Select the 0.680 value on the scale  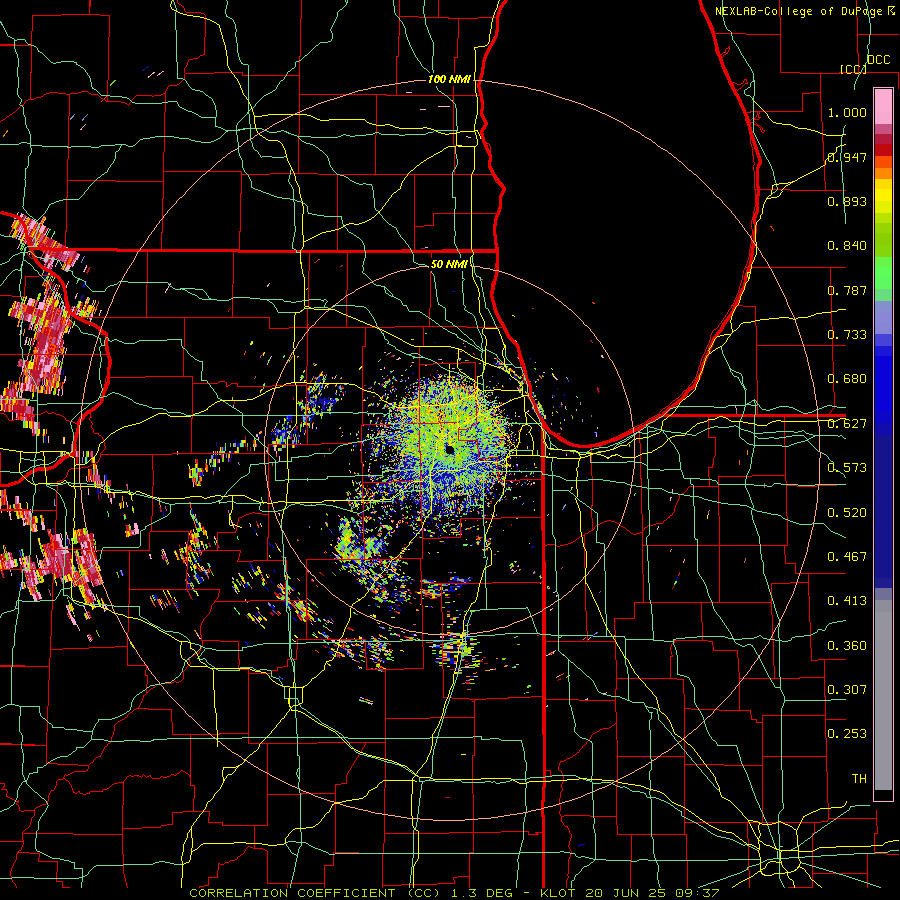click(x=847, y=379)
